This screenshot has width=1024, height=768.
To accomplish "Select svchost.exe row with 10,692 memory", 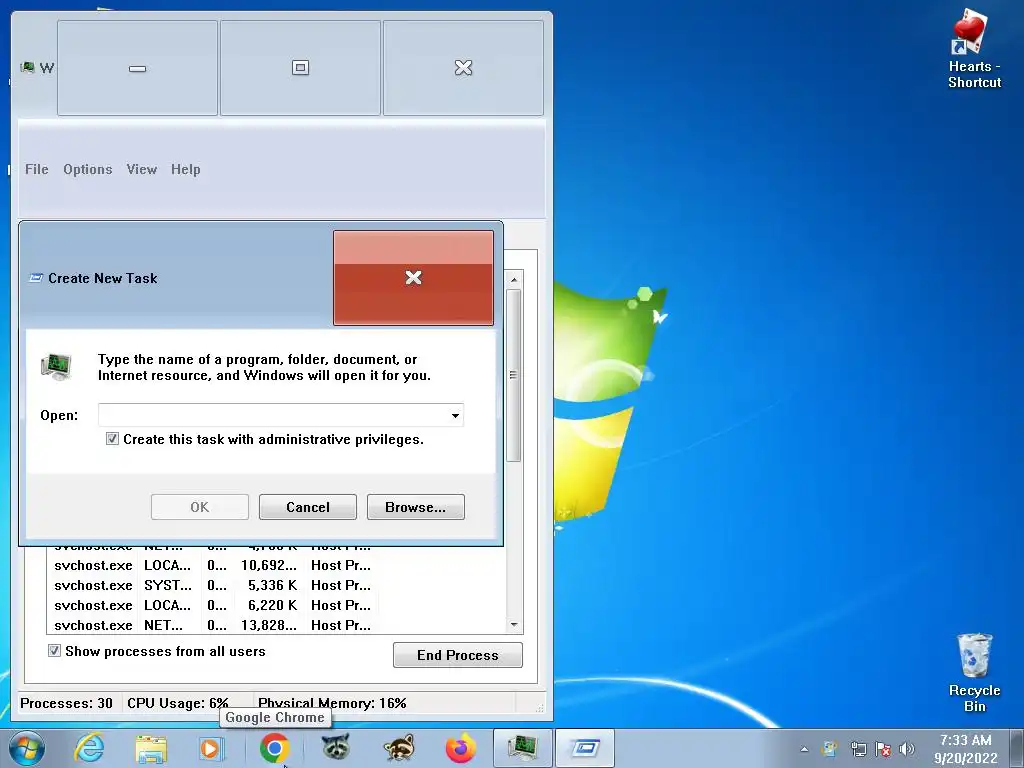I will coord(213,565).
